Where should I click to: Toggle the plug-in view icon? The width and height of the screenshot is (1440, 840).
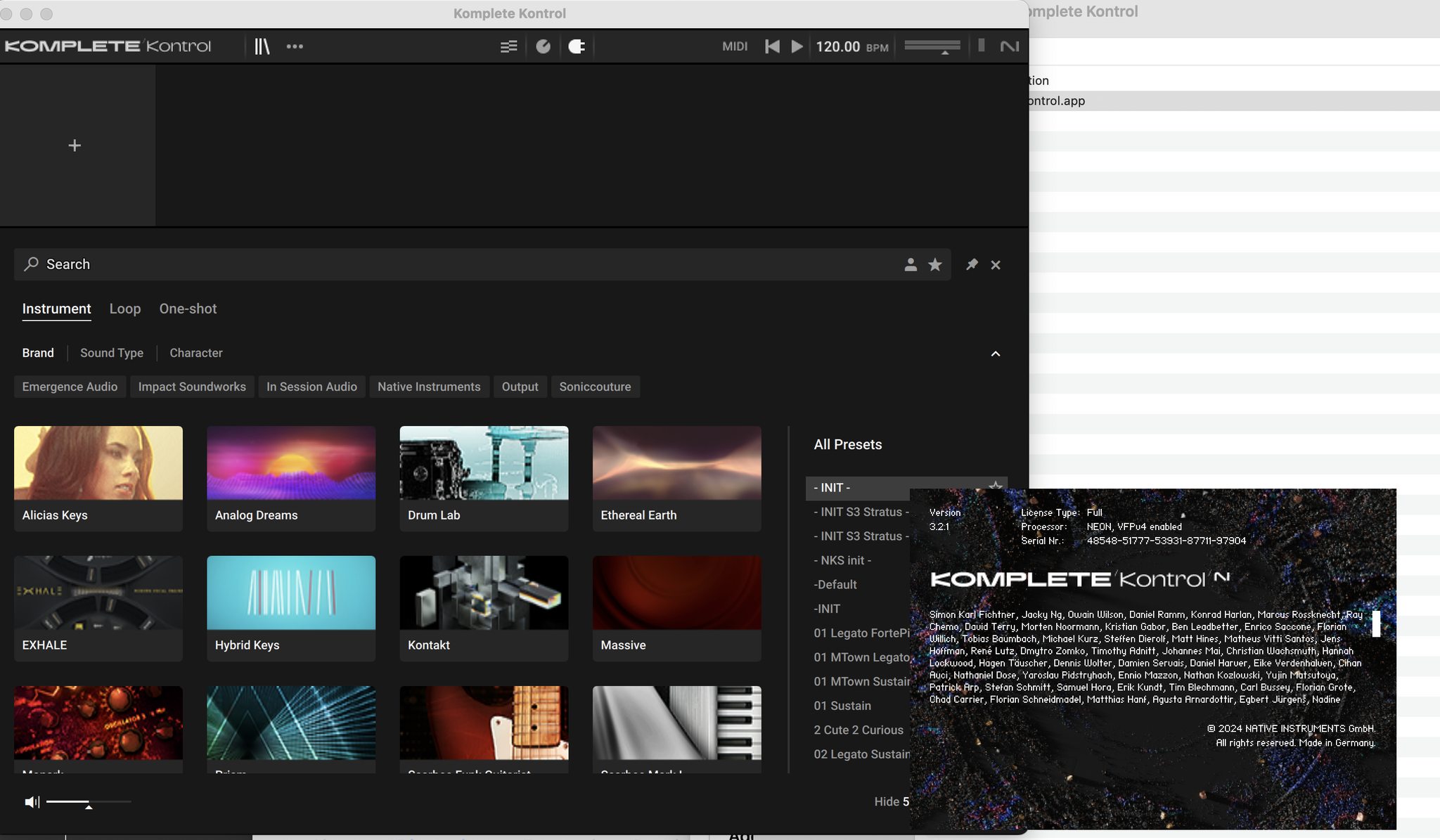tap(577, 46)
